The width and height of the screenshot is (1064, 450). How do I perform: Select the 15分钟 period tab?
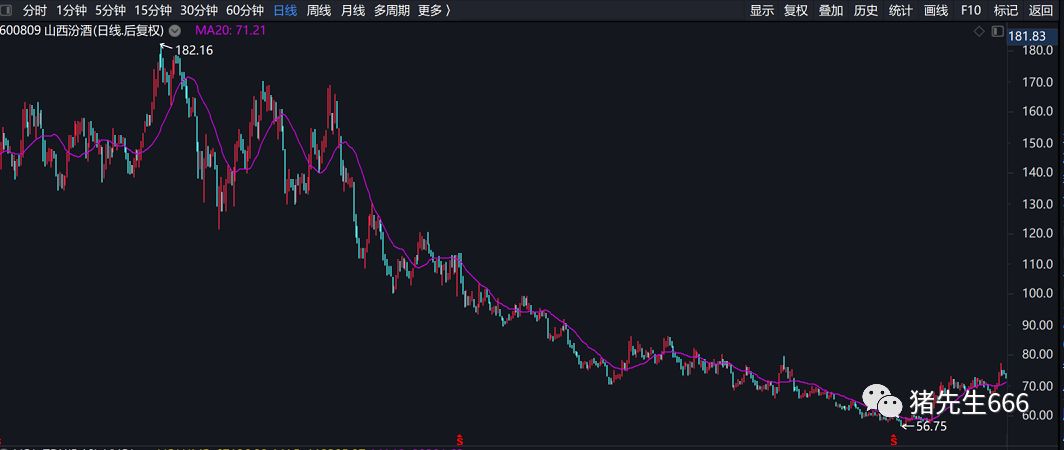(x=153, y=10)
